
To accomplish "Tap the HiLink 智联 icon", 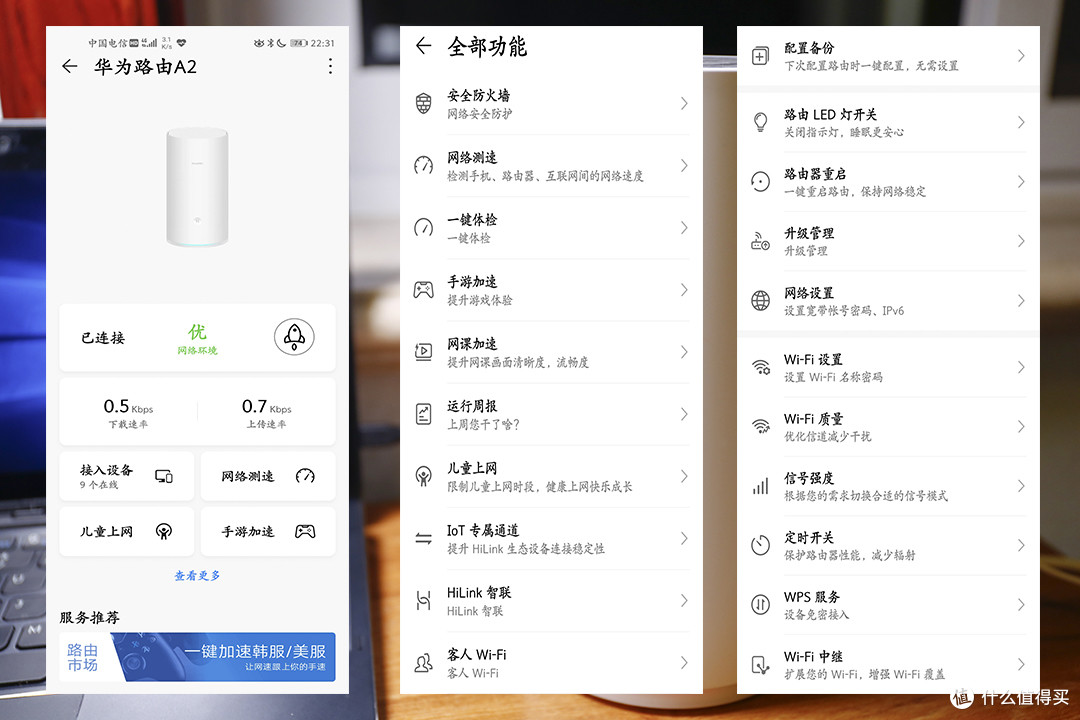I will pos(424,600).
